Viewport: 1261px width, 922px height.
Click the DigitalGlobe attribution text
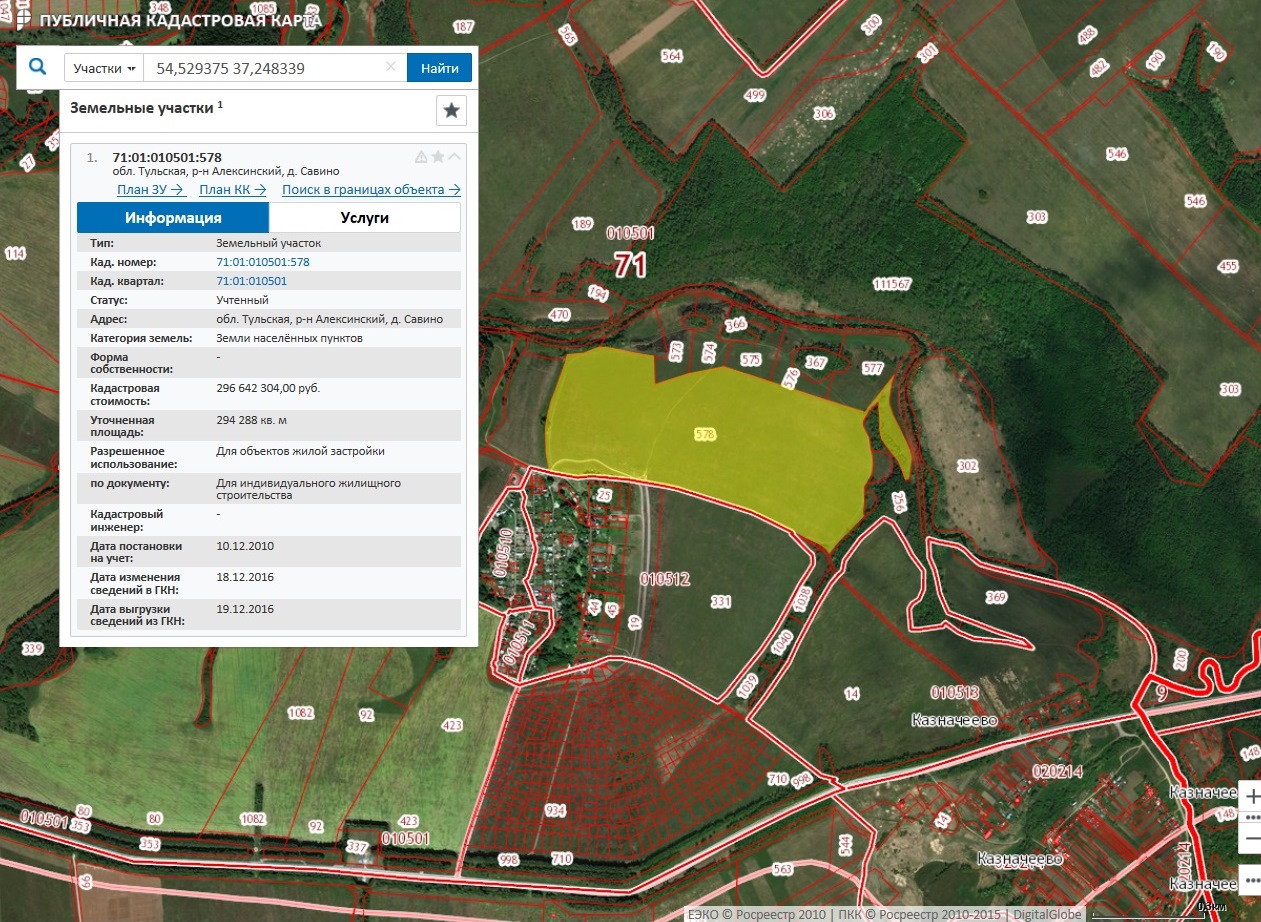1048,914
